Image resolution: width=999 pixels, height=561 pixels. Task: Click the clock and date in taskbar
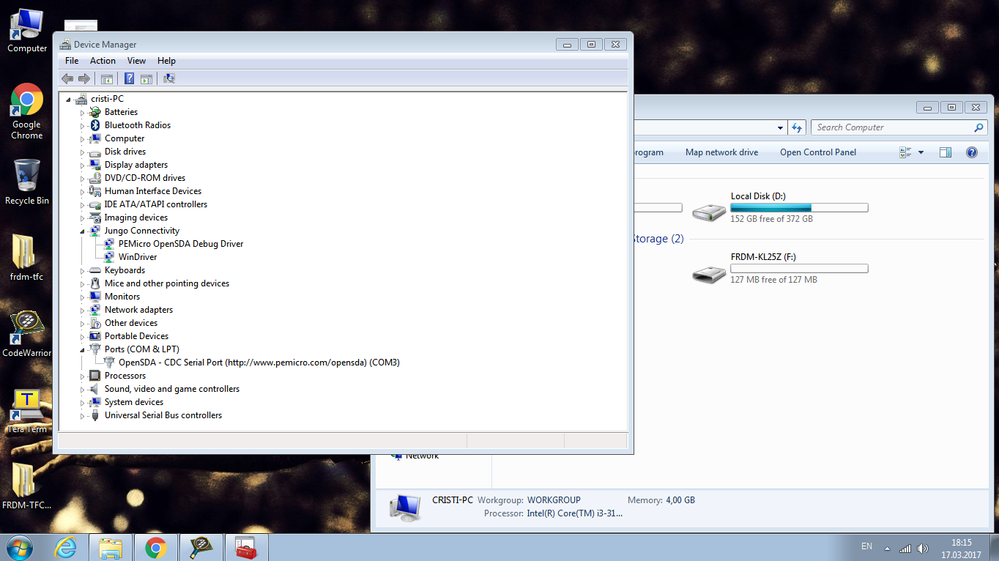[961, 548]
